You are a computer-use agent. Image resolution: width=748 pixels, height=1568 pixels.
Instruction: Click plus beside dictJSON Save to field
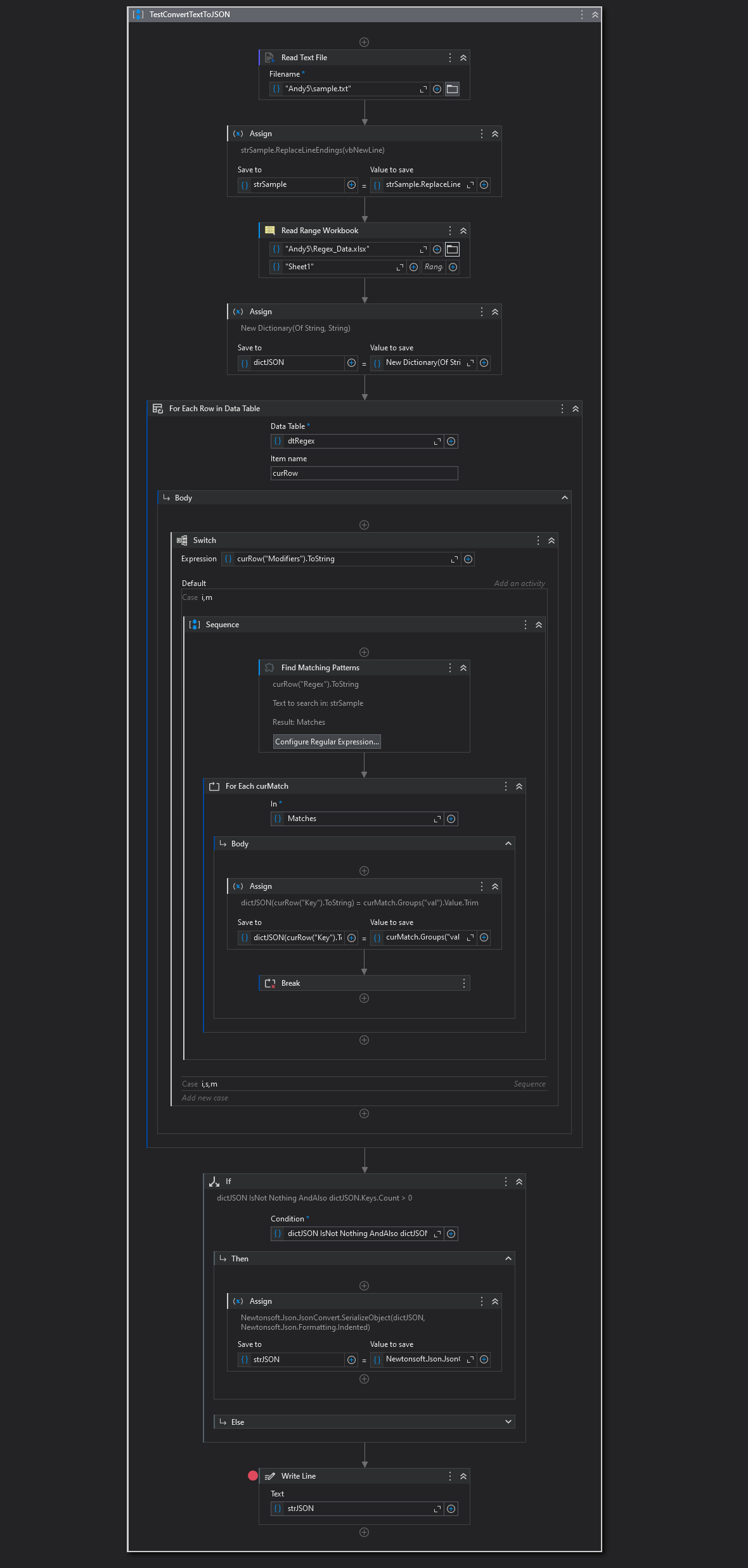click(351, 363)
